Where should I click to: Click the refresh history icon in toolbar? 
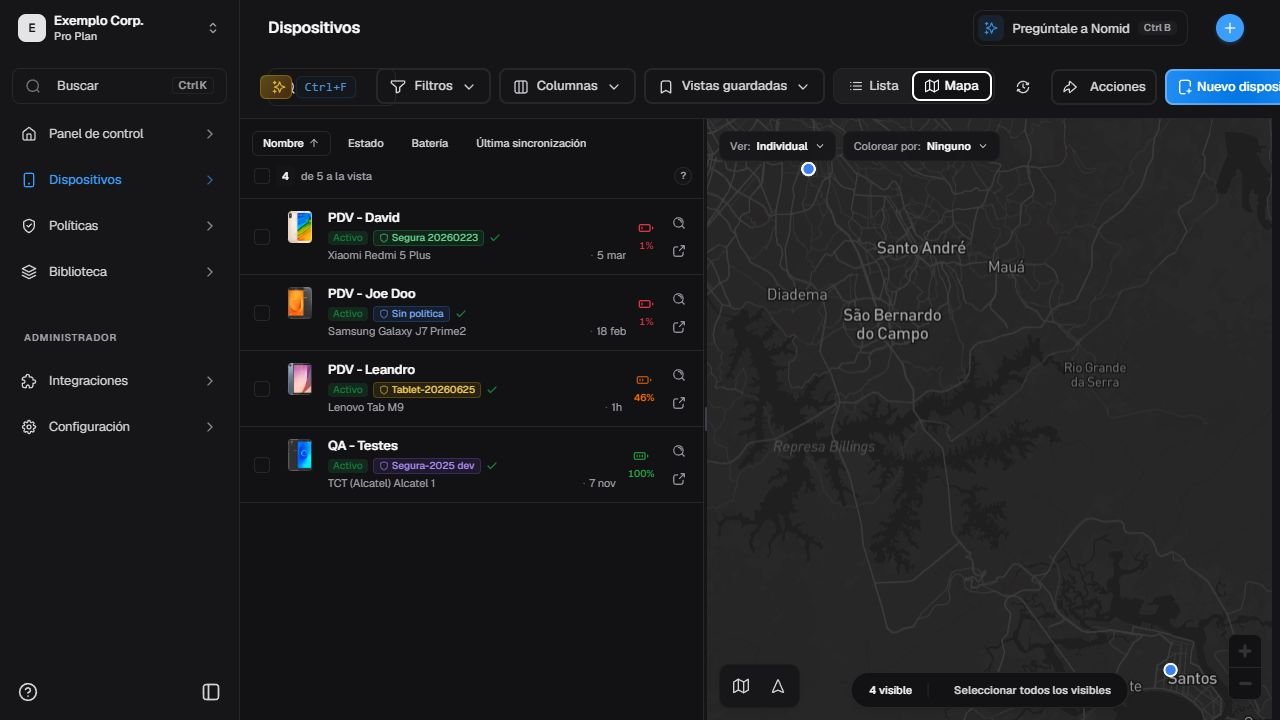coord(1022,87)
